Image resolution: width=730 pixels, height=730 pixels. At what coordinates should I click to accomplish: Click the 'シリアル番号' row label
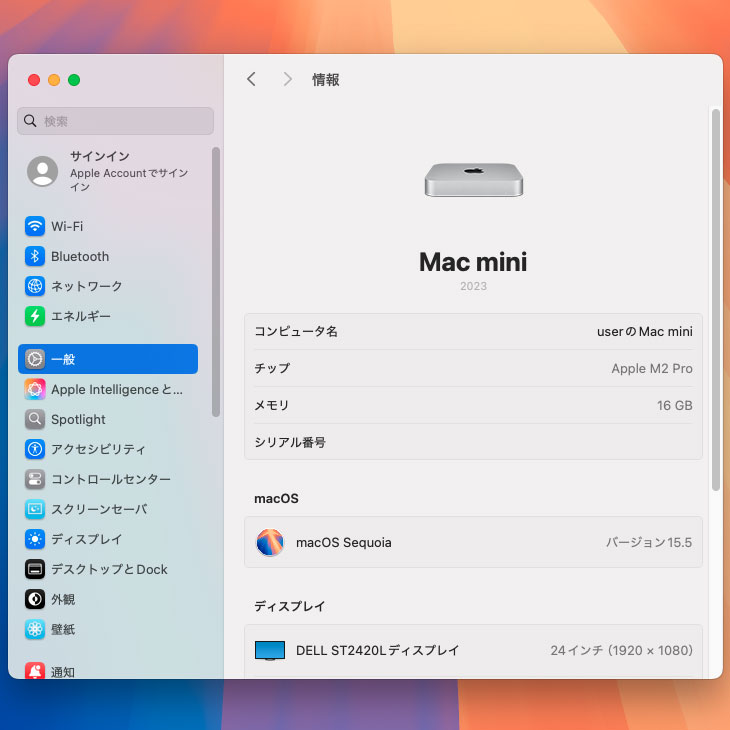pos(290,442)
